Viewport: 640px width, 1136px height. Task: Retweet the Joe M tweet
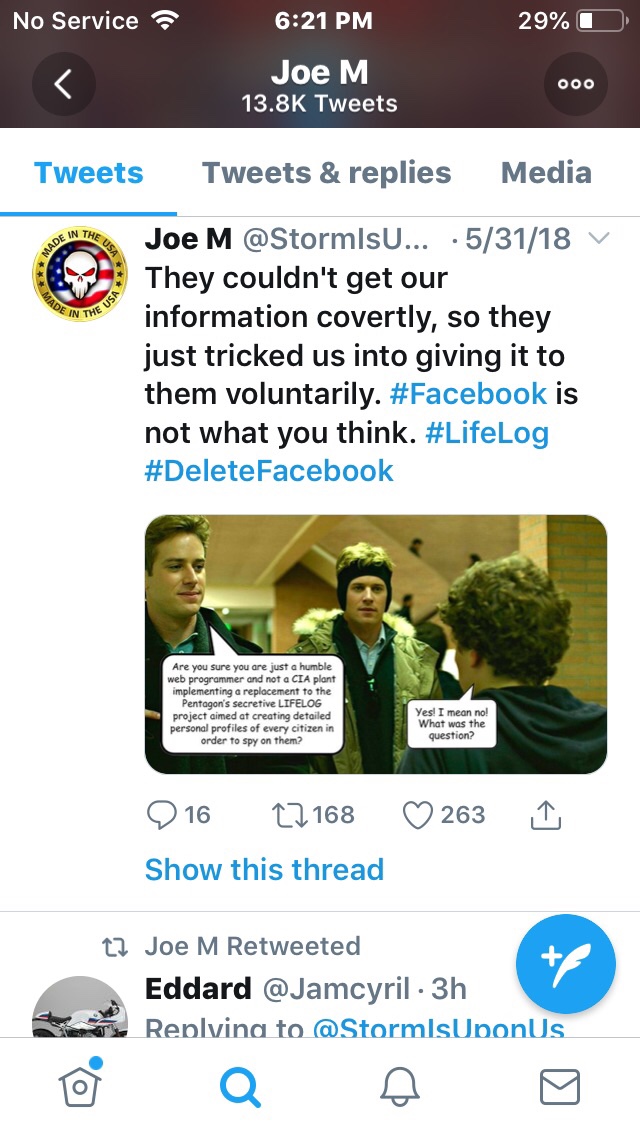click(289, 815)
